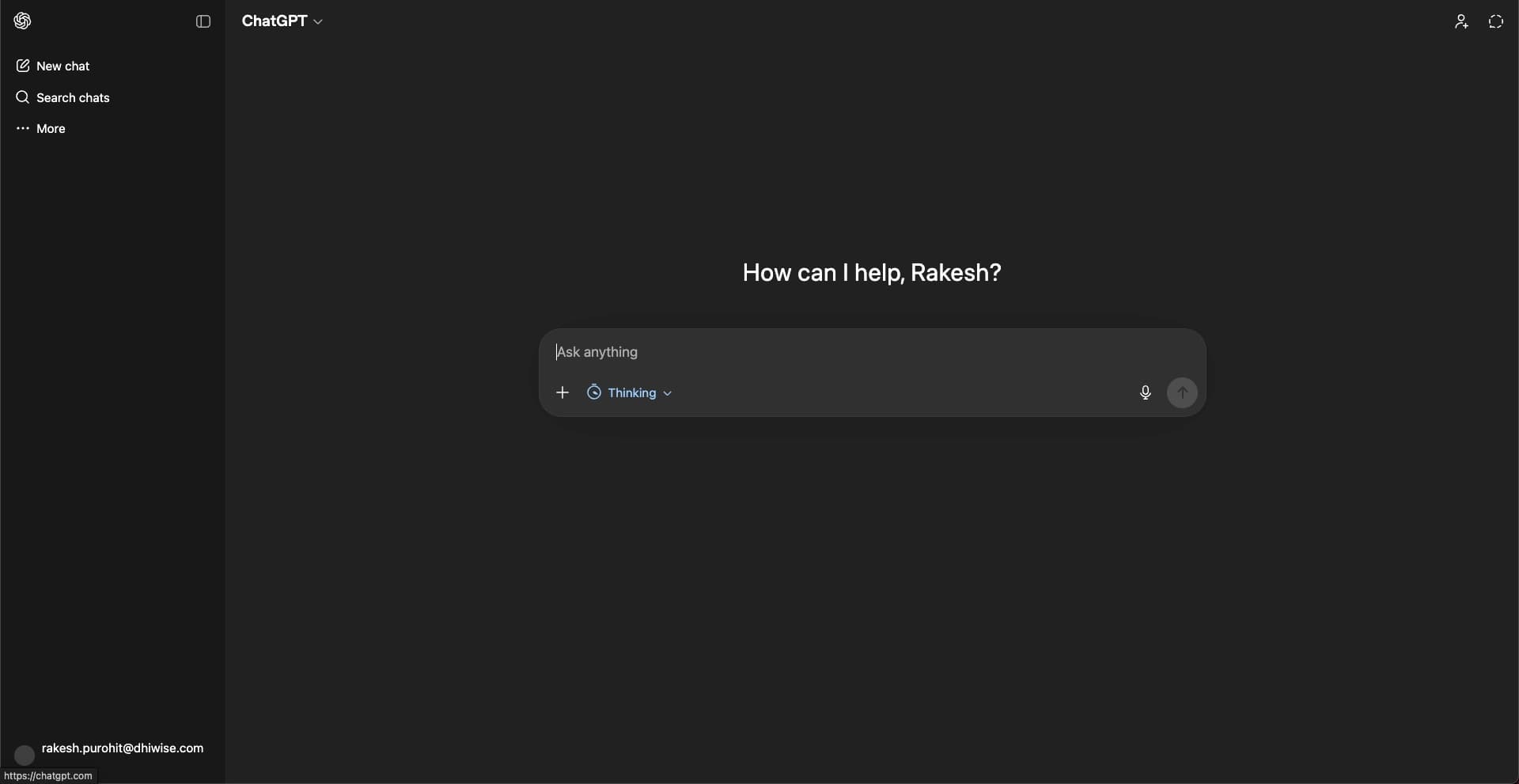
Task: Click the New chat pencil icon
Action: pos(23,66)
